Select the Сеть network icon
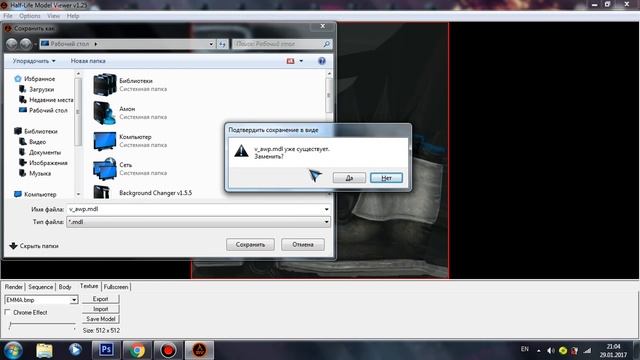The width and height of the screenshot is (640, 360). click(105, 169)
